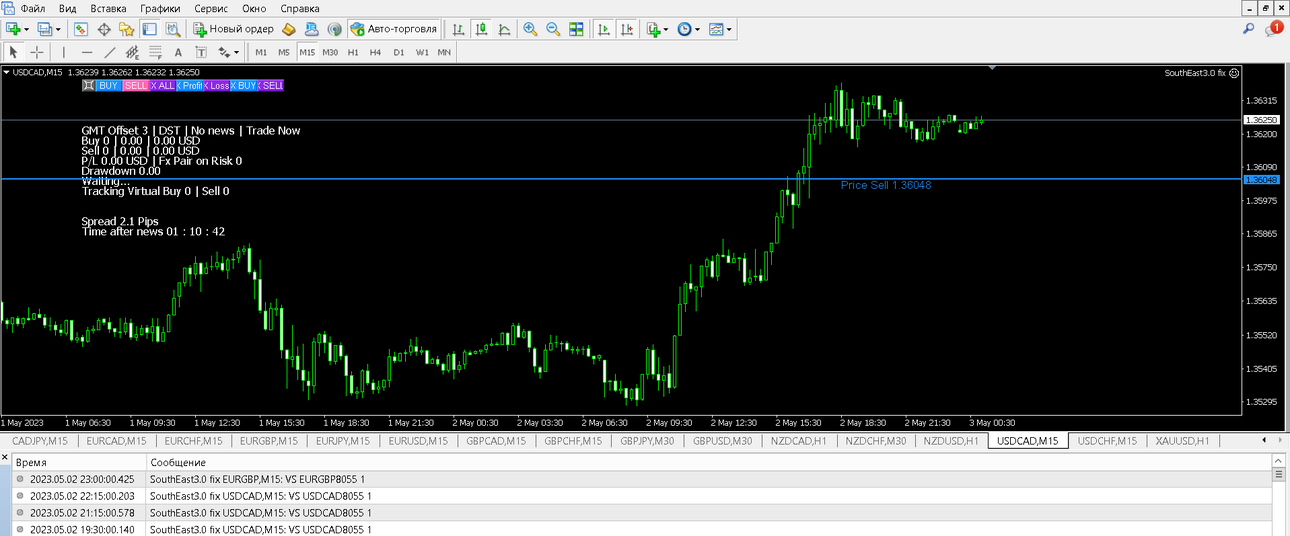The image size is (1290, 536).
Task: Expand USDCAD,M15 chart title arrow
Action: pyautogui.click(x=7, y=72)
